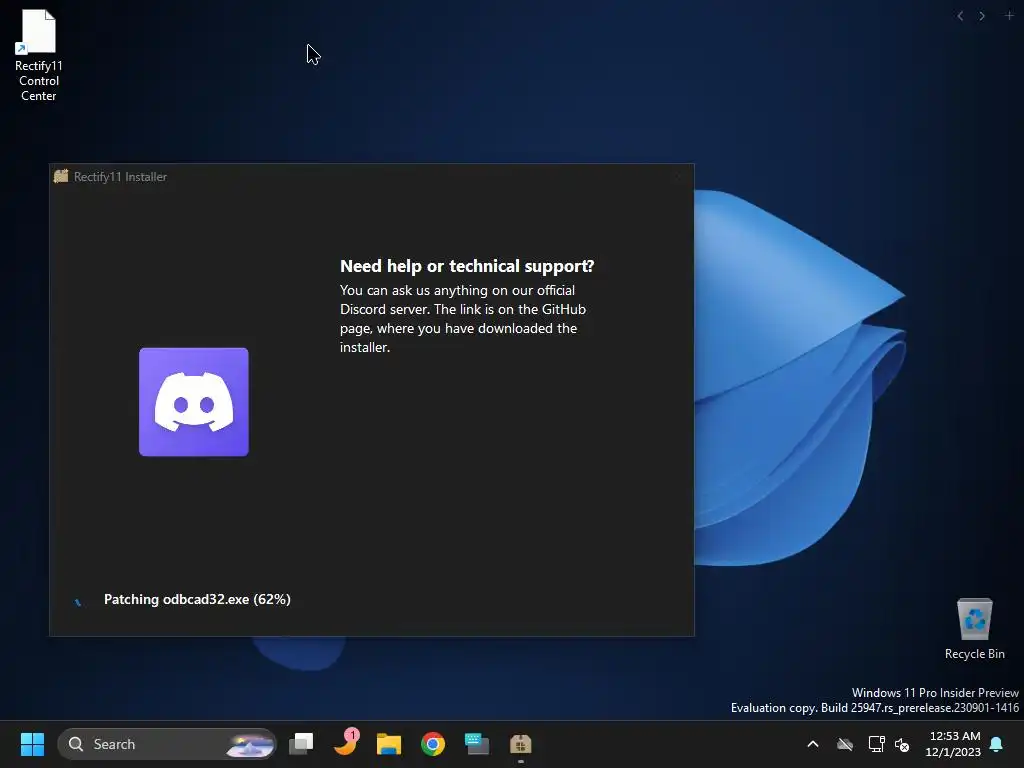Open File Explorer from the taskbar

click(389, 744)
